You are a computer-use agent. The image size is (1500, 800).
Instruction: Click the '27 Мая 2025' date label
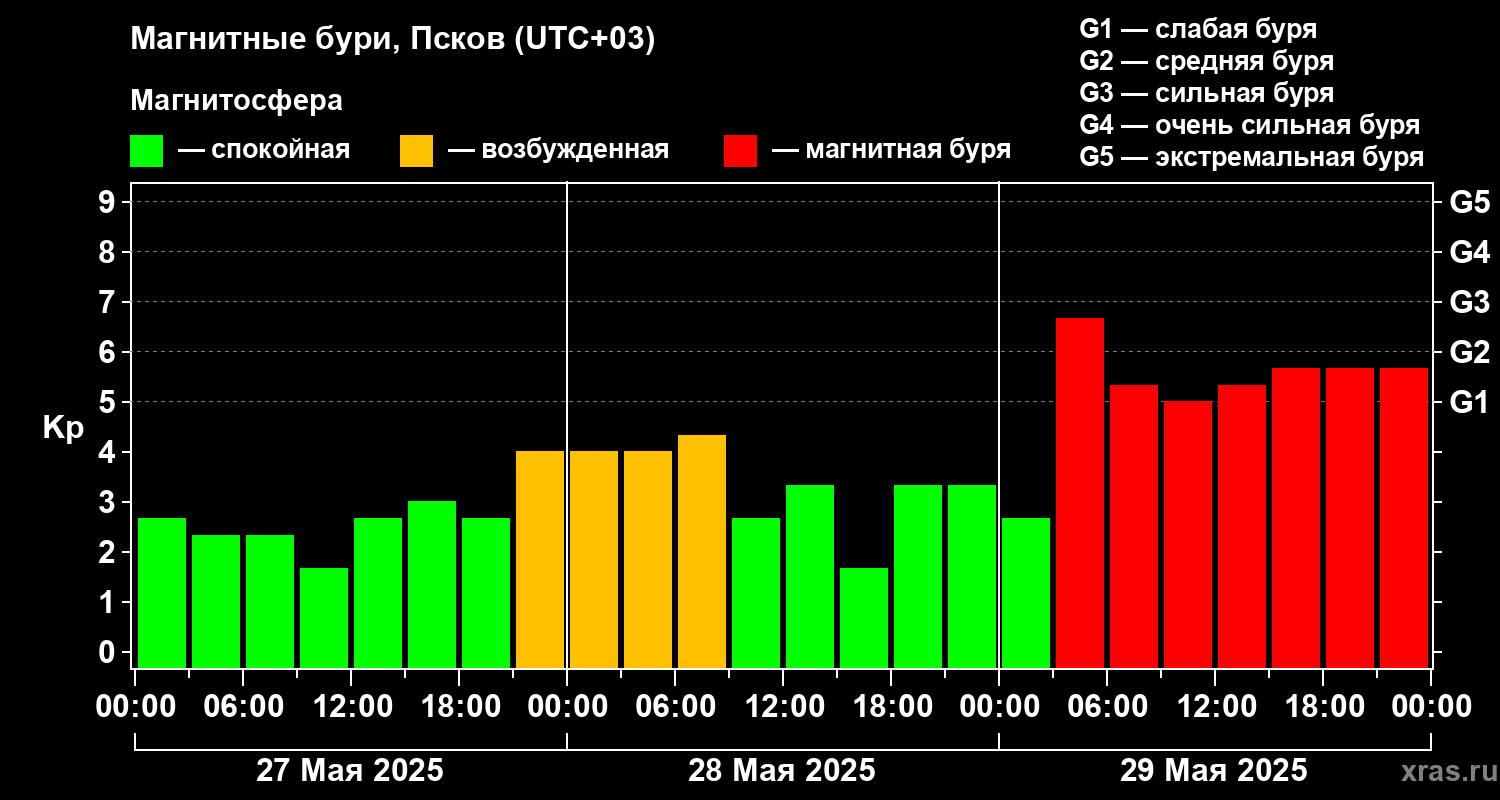pos(350,770)
